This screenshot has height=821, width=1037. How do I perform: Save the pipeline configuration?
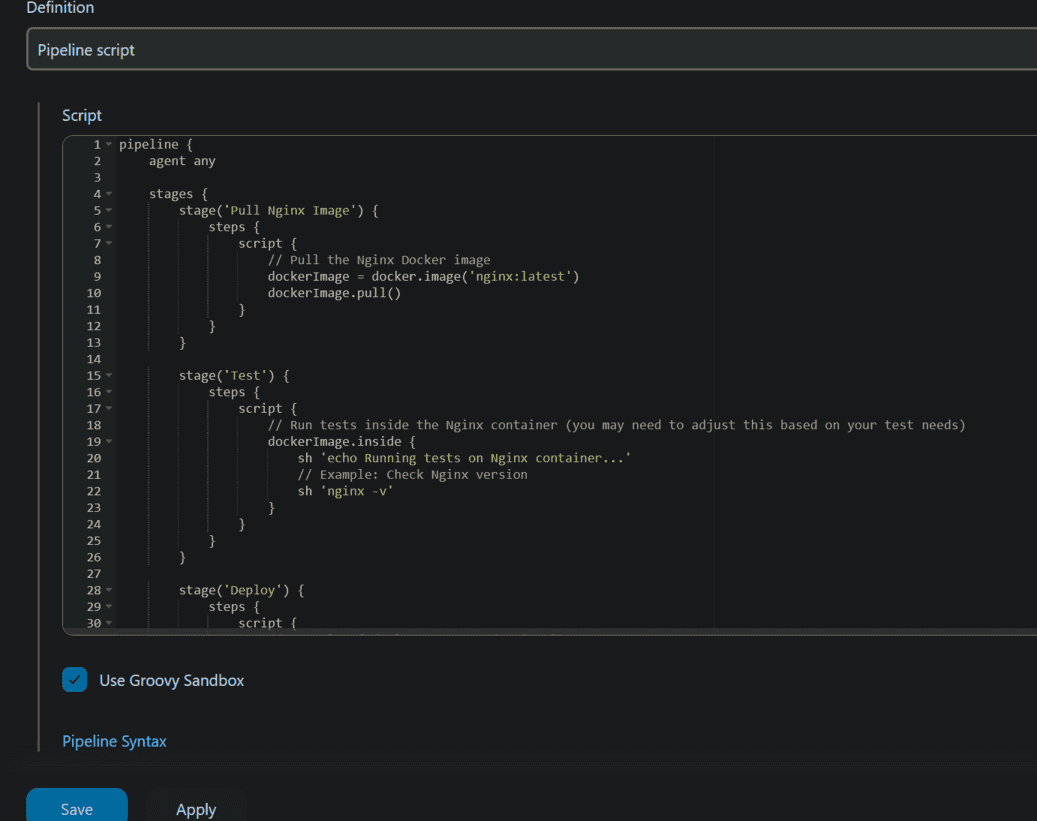[77, 806]
